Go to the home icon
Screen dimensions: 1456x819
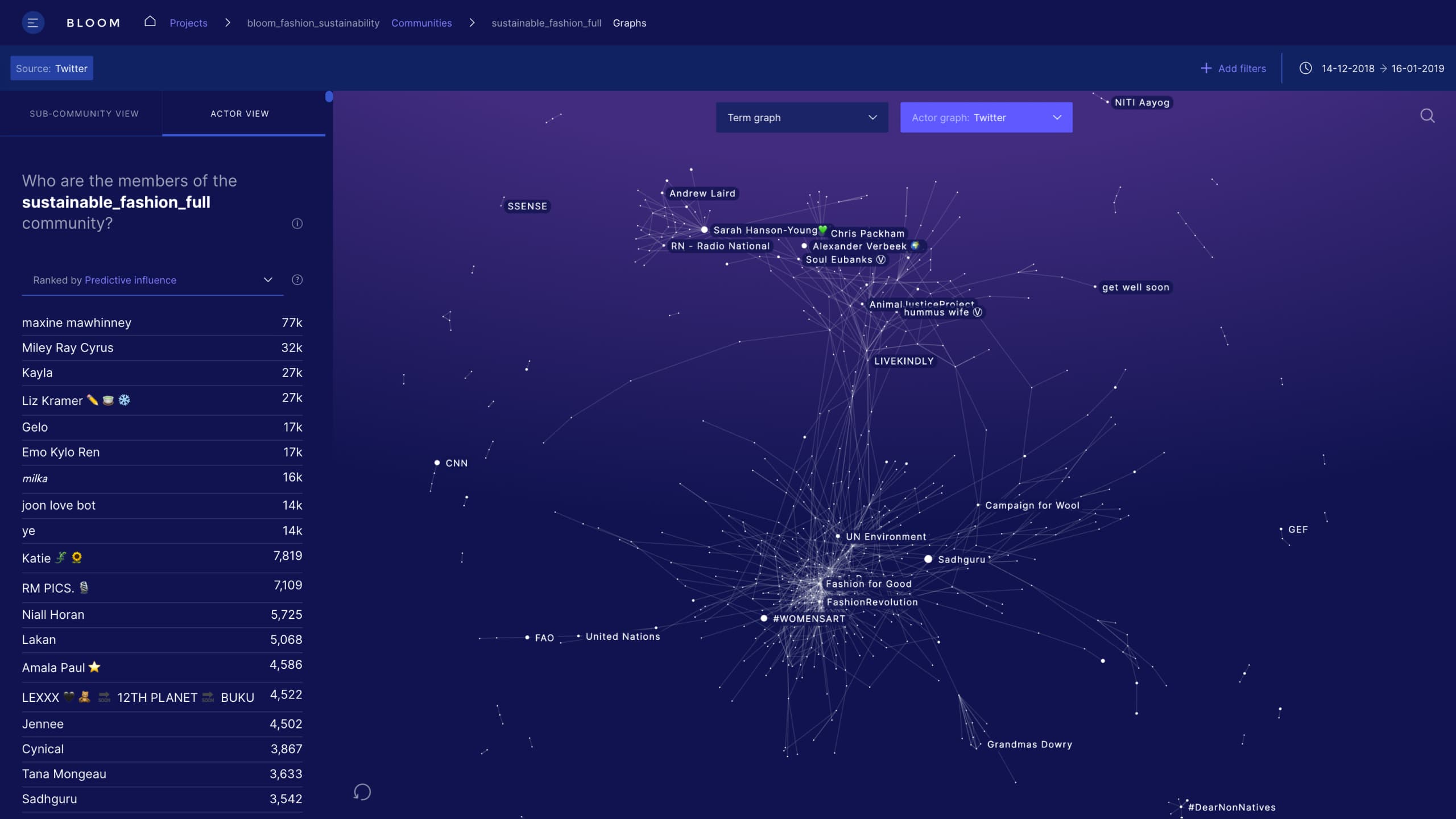150,22
